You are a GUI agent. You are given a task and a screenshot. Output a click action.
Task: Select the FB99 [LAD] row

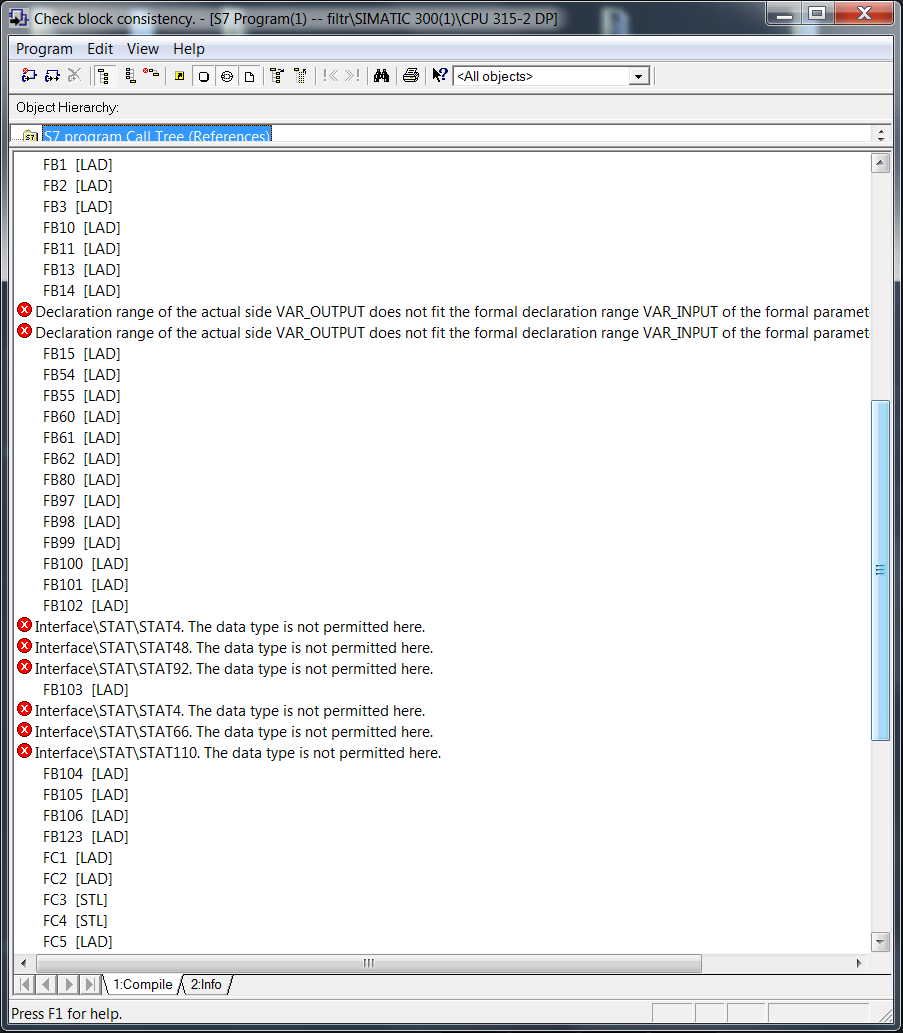click(82, 543)
